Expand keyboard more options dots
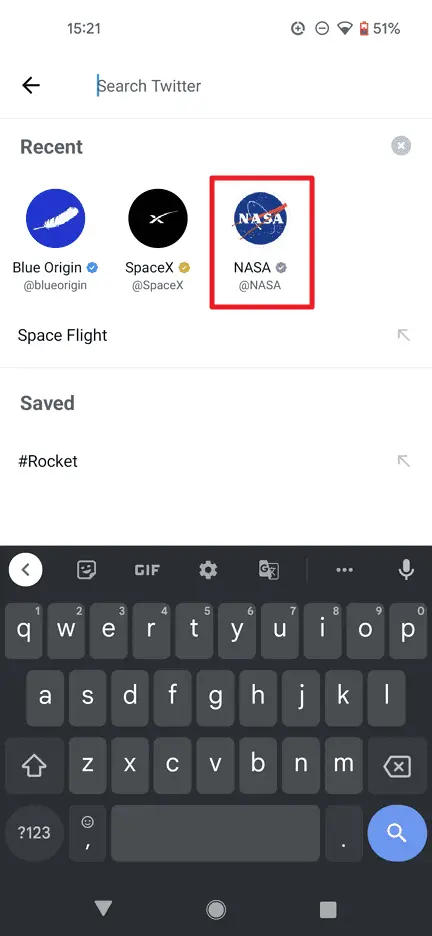This screenshot has width=432, height=936. coord(344,570)
